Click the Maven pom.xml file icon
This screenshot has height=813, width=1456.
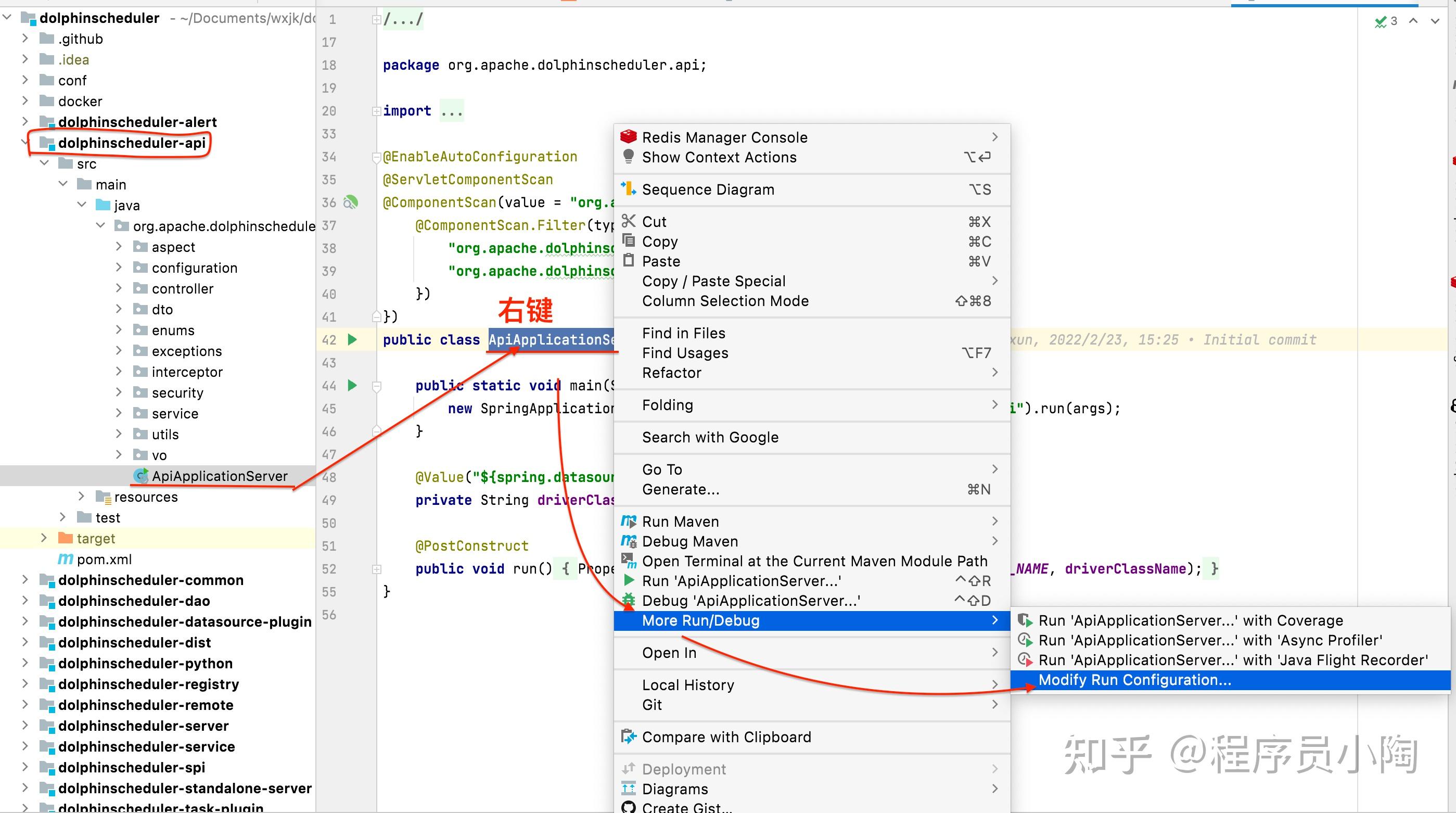point(66,559)
